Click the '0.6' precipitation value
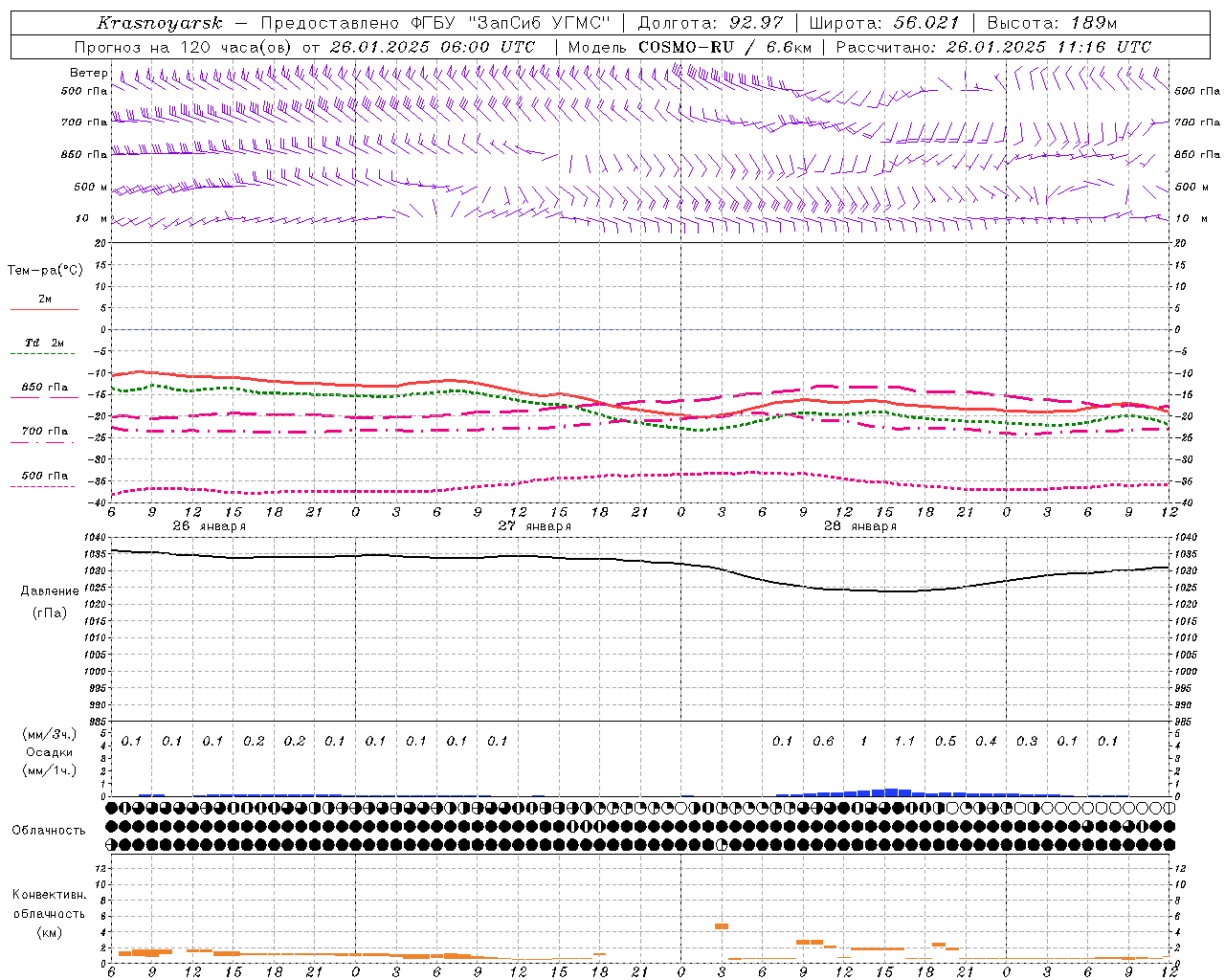Image resolution: width=1225 pixels, height=980 pixels. pyautogui.click(x=823, y=741)
